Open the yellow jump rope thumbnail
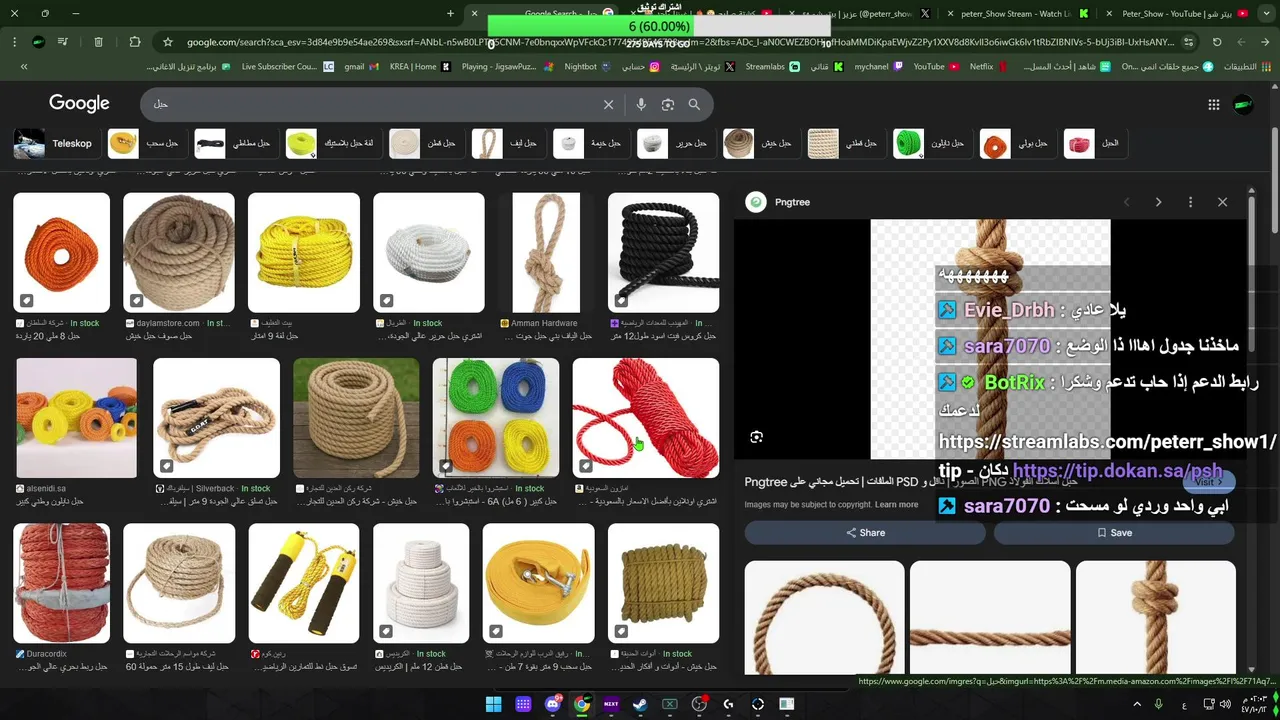1280x720 pixels. (x=303, y=583)
